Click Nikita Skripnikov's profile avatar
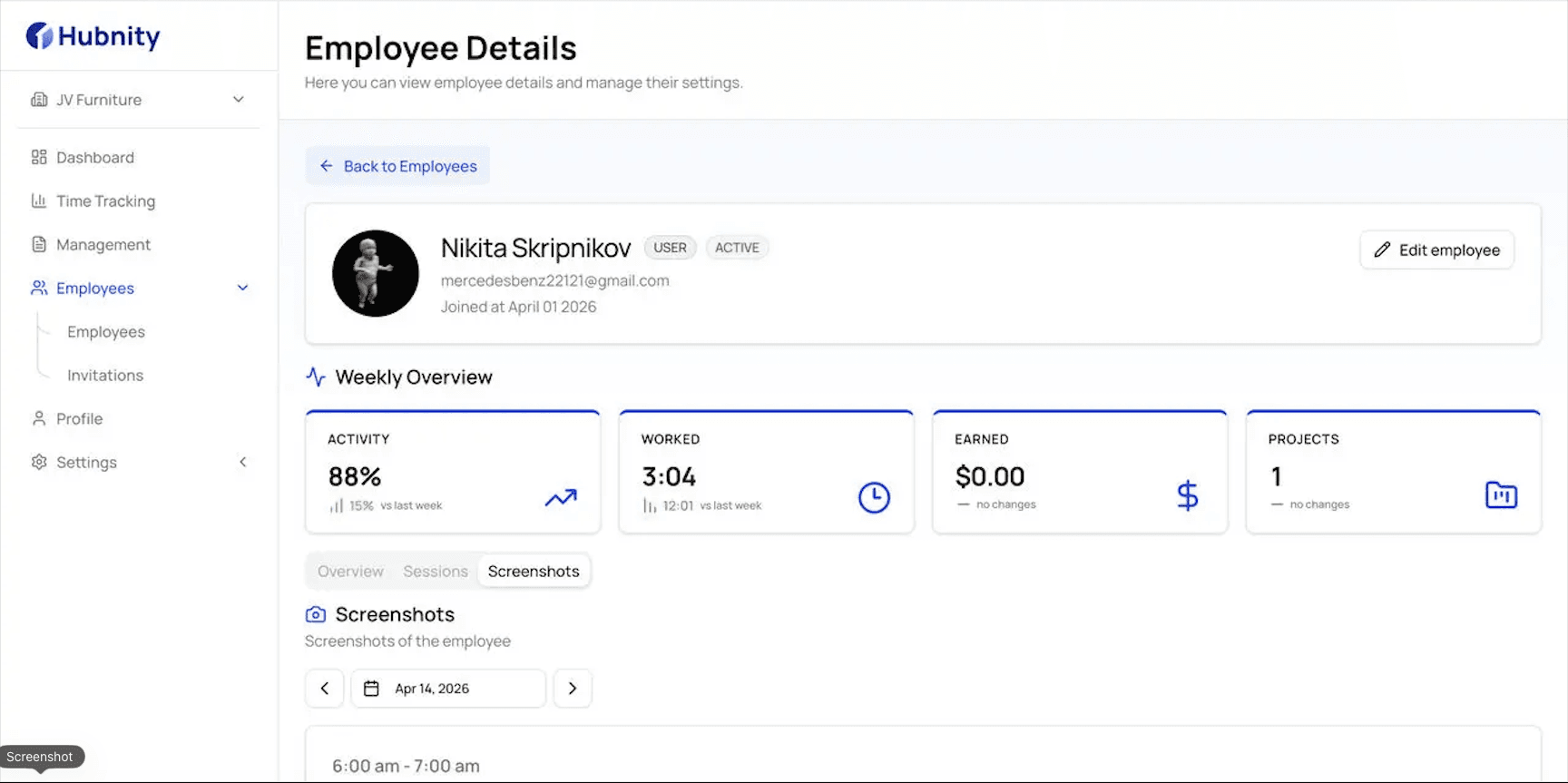 tap(376, 273)
